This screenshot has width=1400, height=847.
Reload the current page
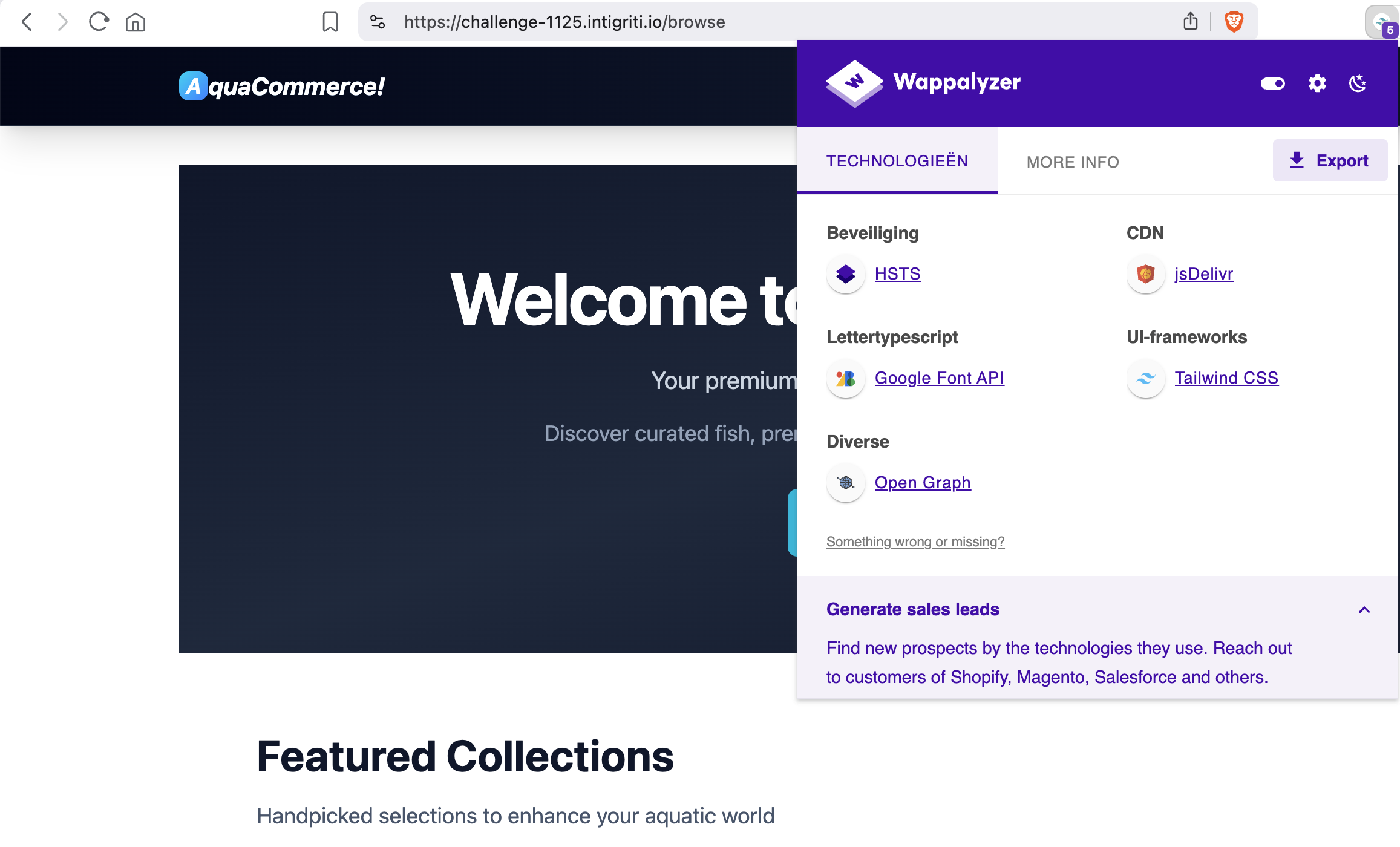coord(98,22)
